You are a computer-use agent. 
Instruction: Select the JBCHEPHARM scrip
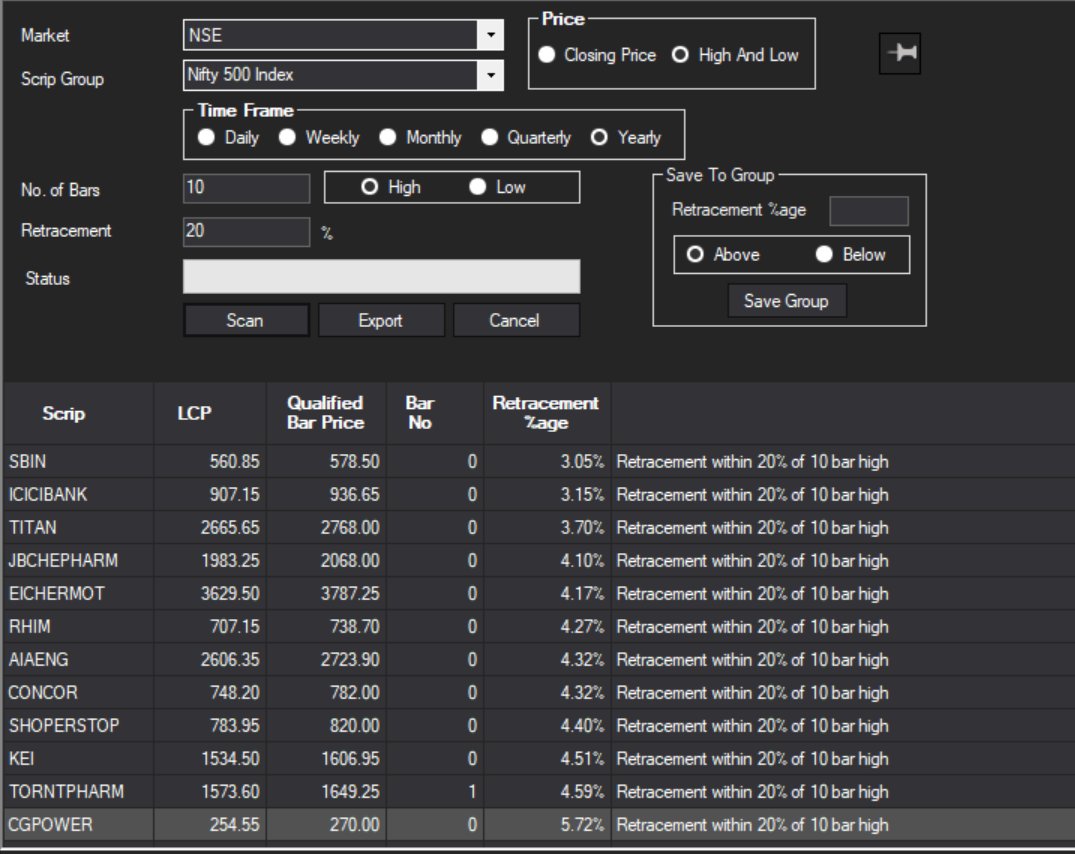coord(63,561)
